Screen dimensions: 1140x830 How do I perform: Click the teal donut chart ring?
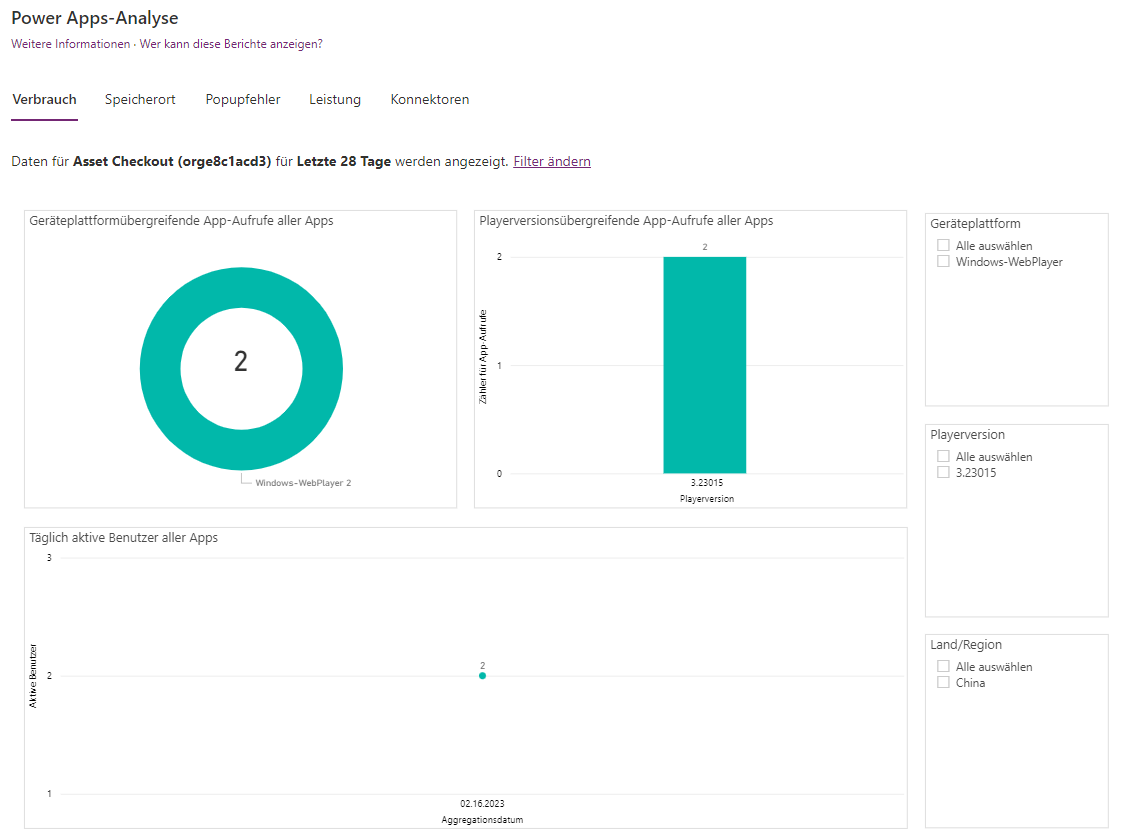(x=160, y=368)
